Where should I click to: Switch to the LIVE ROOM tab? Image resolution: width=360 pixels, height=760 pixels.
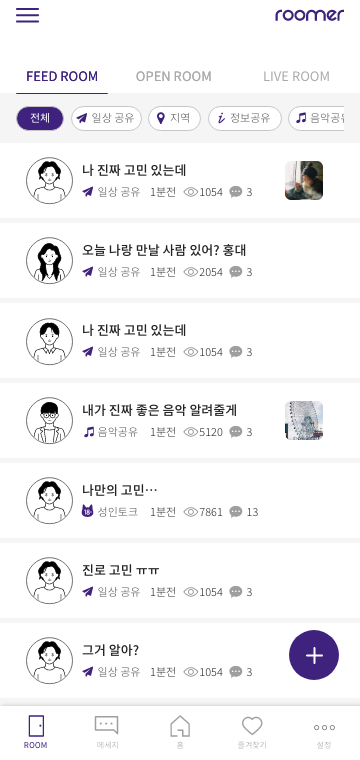[x=296, y=76]
